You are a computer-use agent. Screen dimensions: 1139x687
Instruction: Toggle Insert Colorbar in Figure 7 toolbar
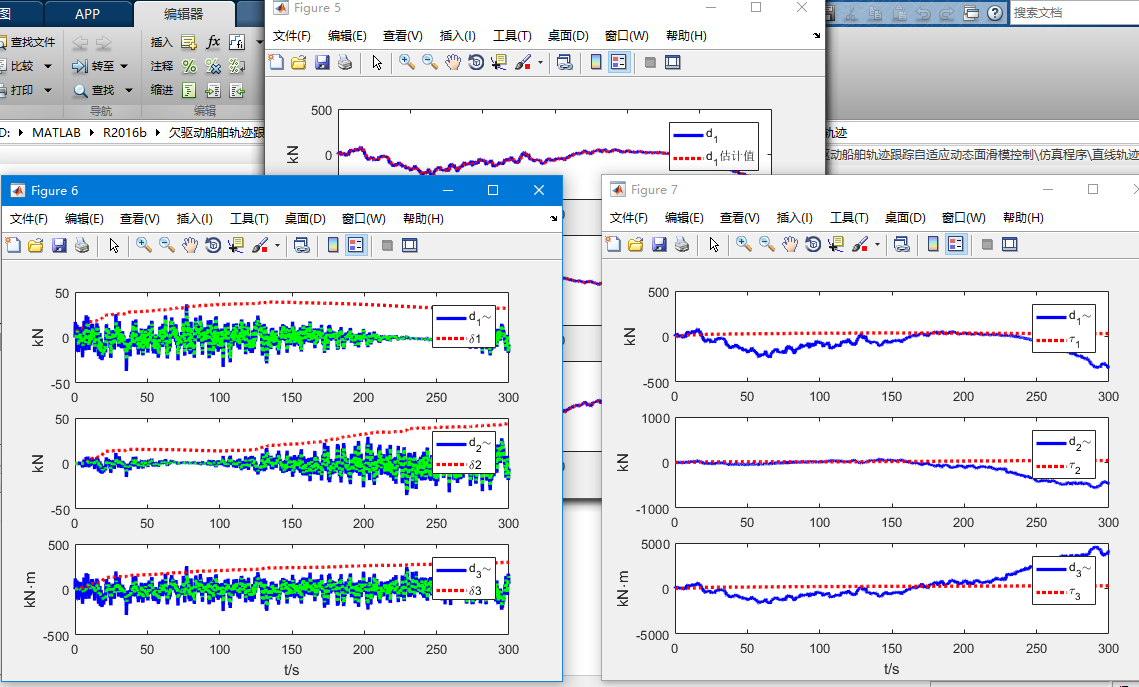point(933,245)
